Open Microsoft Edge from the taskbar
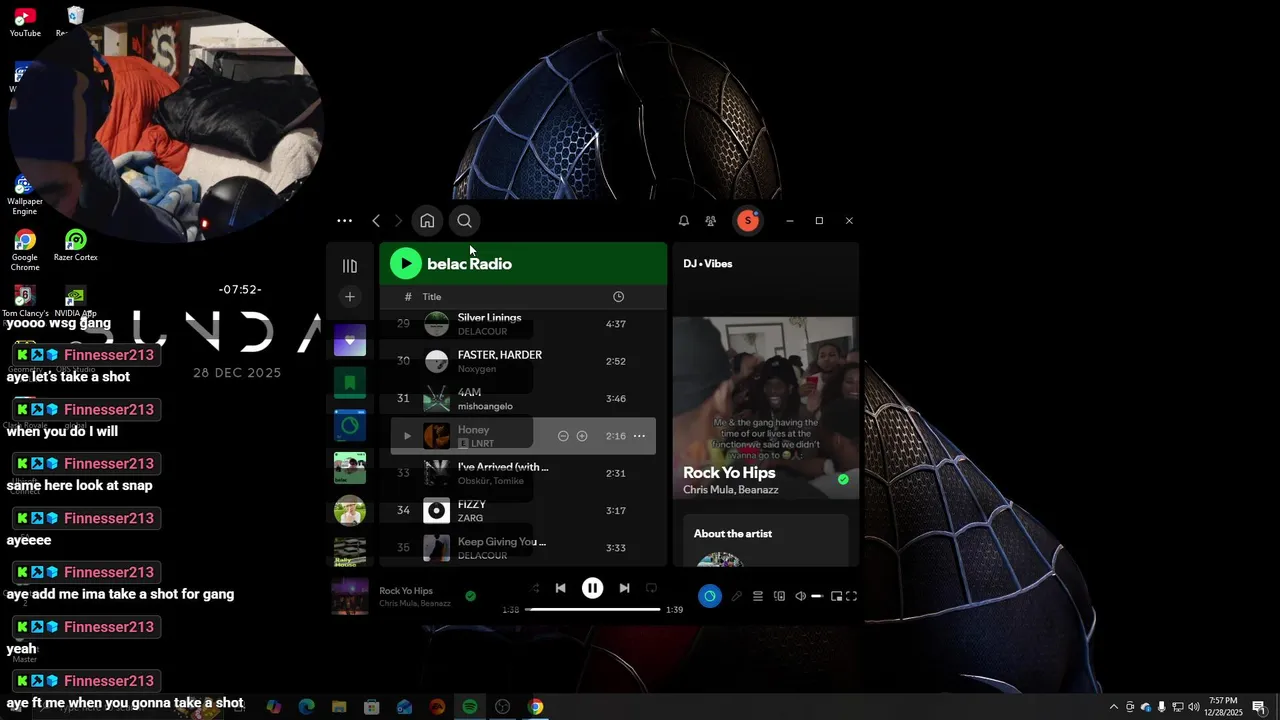Image resolution: width=1280 pixels, height=720 pixels. [306, 707]
